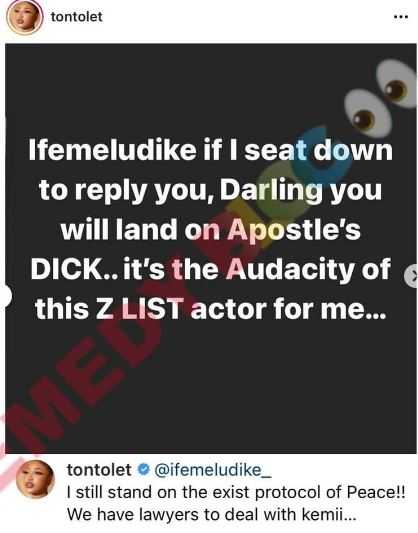
Task: Go to next slide with right arrow
Action: (x=411, y=276)
